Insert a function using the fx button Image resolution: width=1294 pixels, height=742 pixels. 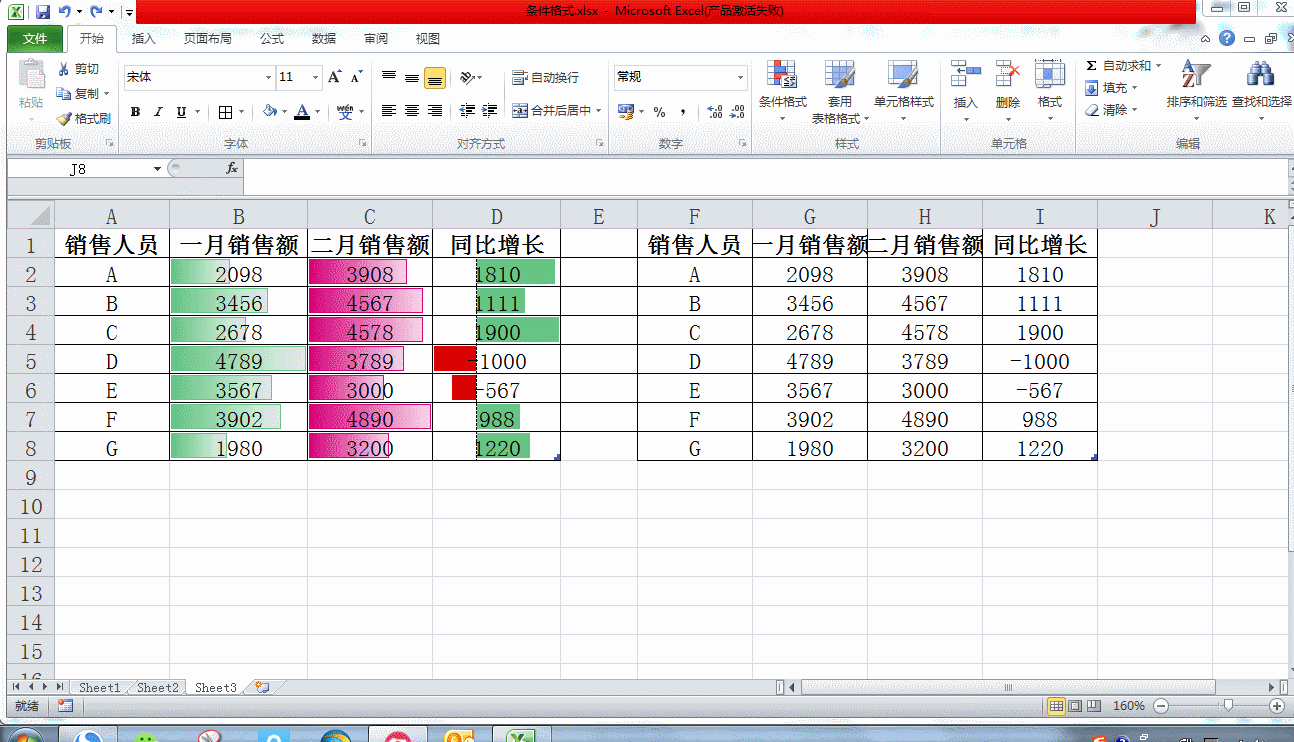pyautogui.click(x=232, y=168)
